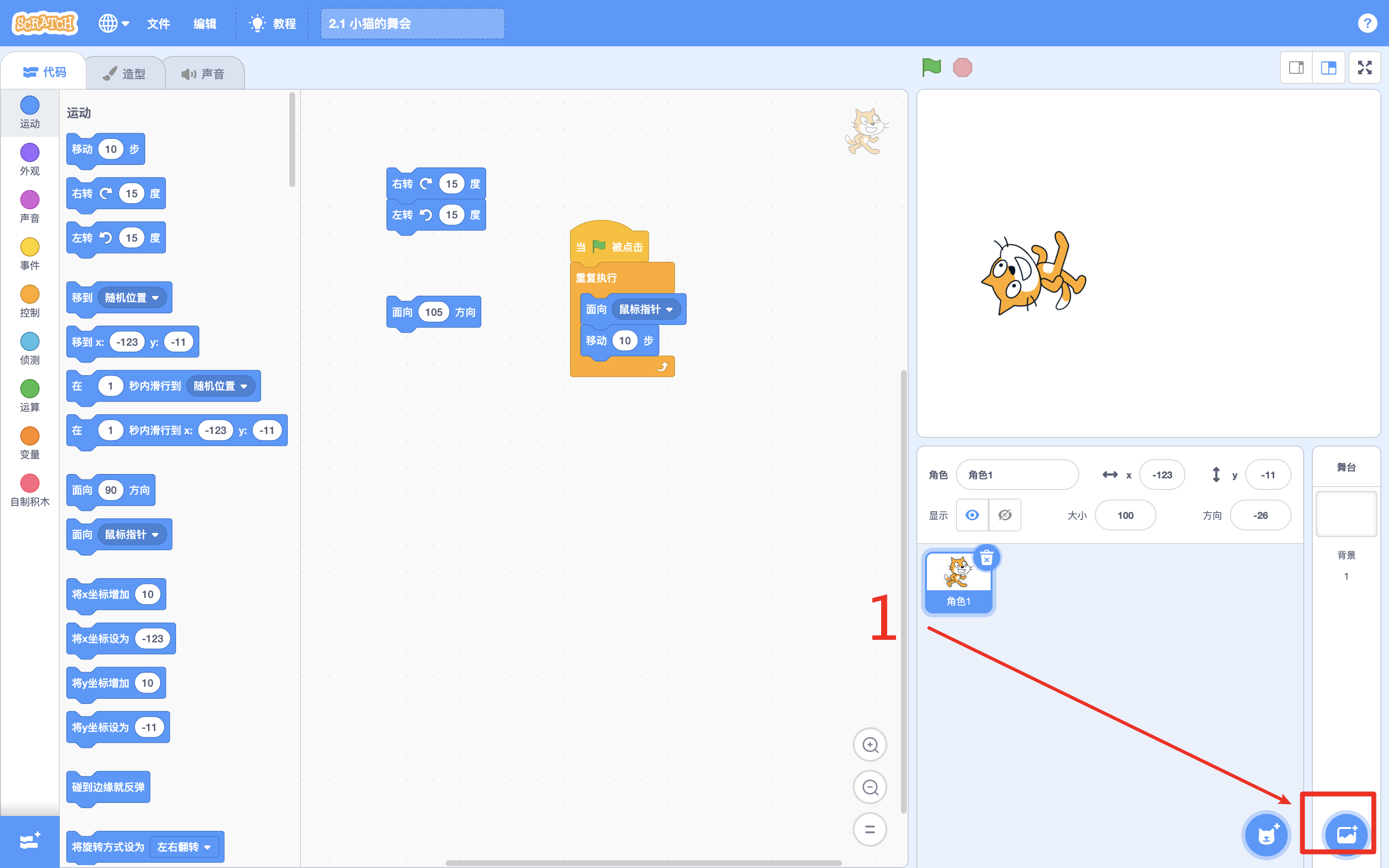
Task: Open the 编辑 menu
Action: coord(205,24)
